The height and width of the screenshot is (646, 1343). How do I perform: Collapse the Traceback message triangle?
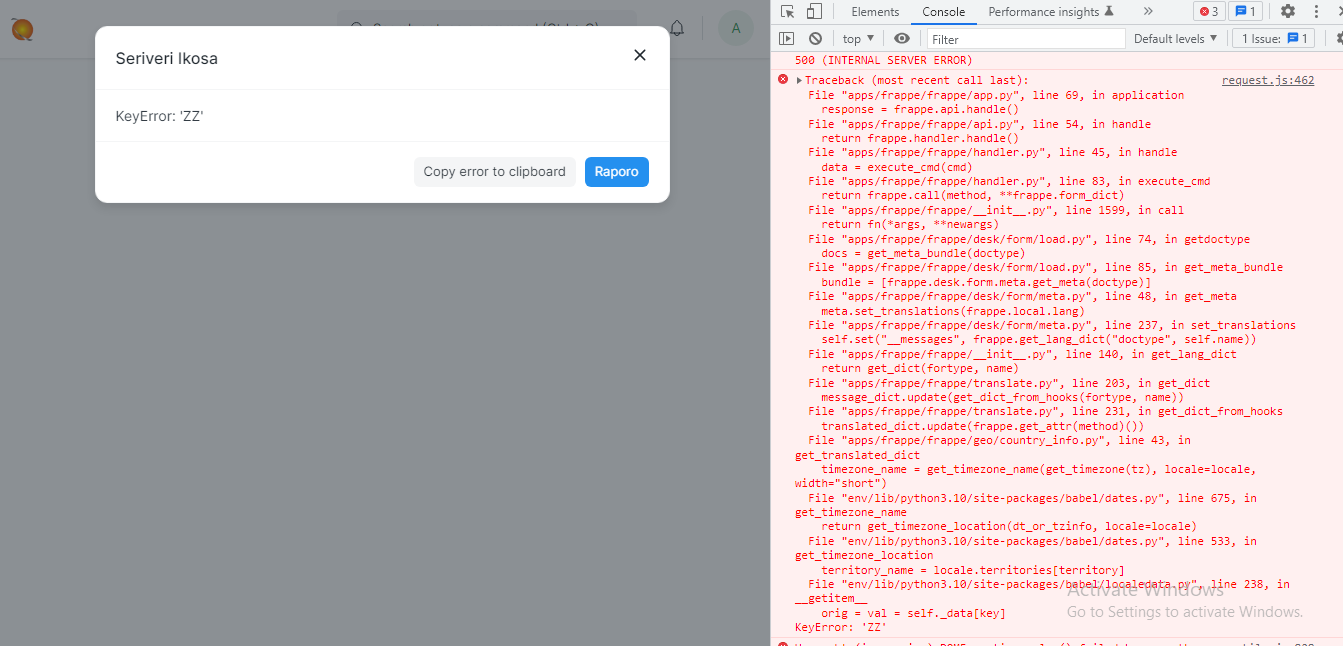[x=800, y=81]
